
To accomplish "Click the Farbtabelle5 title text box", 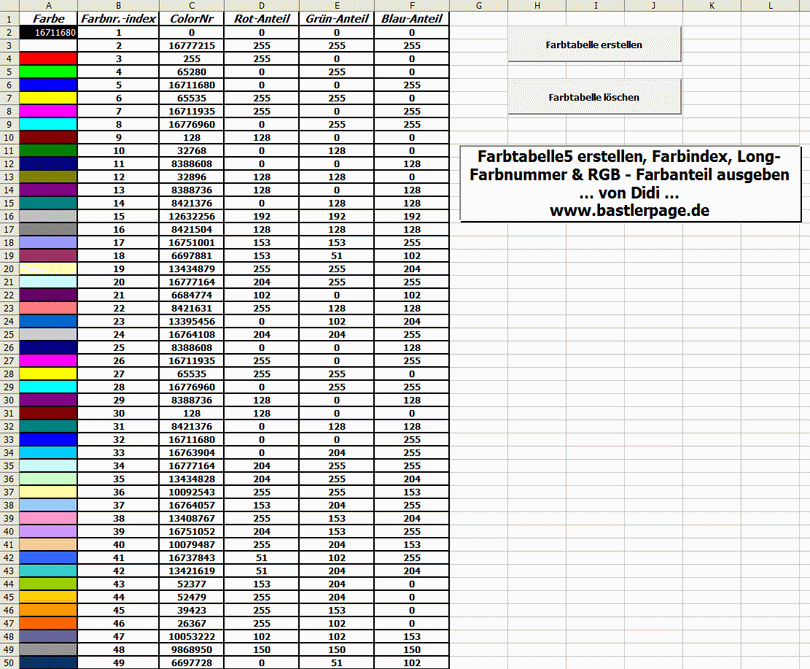I will (x=630, y=184).
